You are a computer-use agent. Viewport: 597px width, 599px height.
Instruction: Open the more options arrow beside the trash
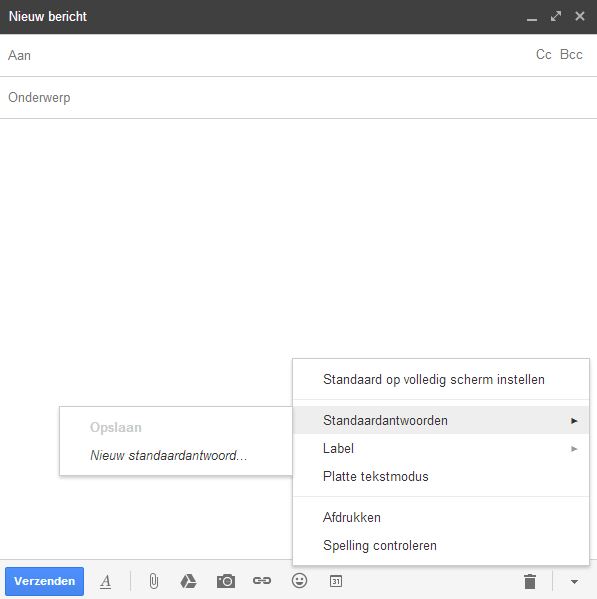pos(574,582)
